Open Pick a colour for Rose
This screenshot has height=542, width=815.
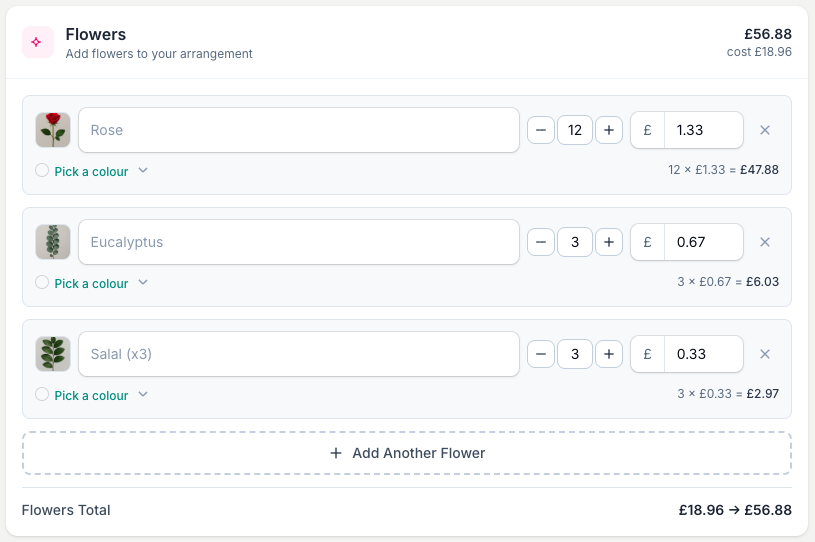coord(91,171)
